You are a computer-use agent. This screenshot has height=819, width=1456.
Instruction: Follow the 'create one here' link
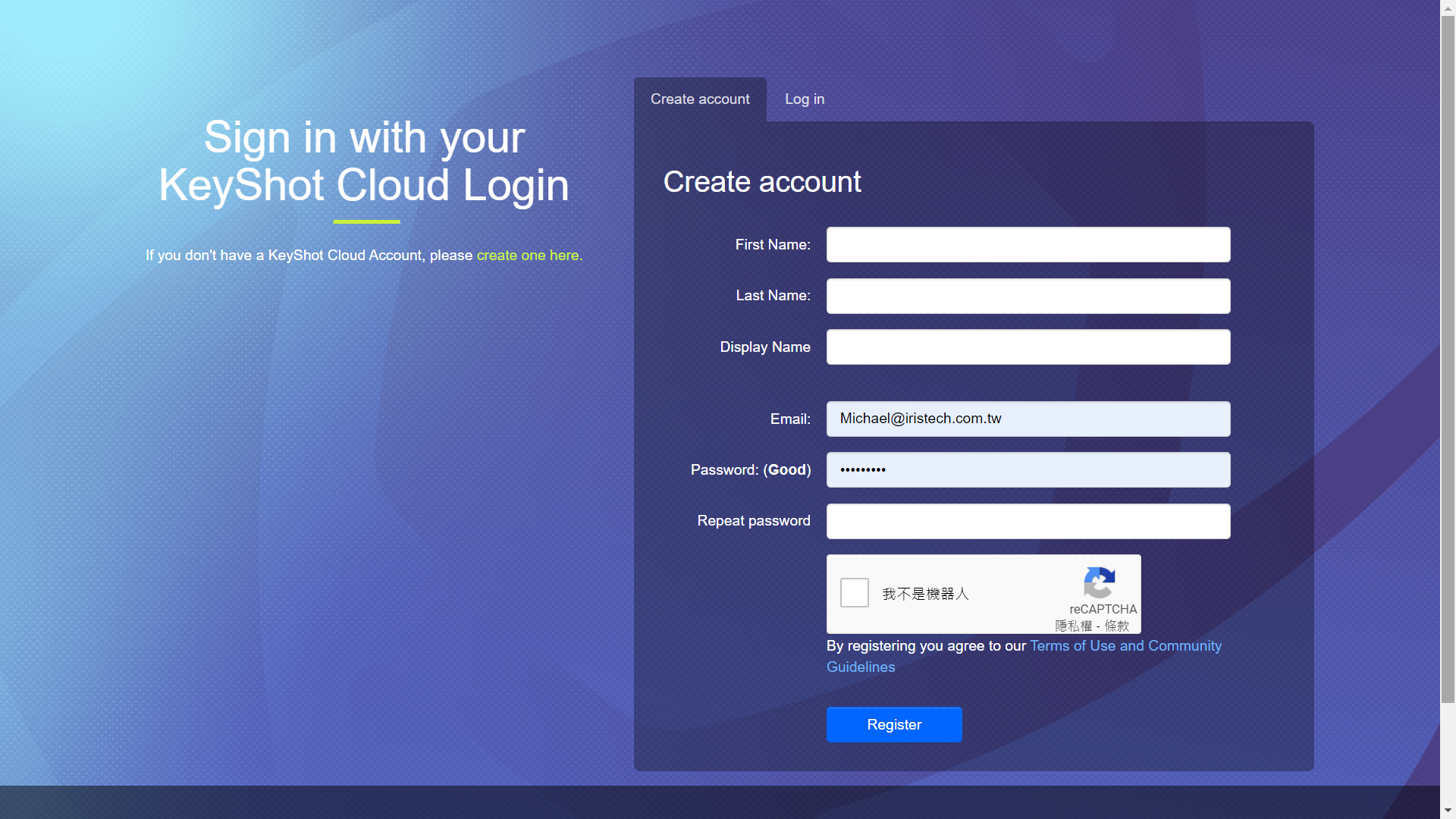529,256
